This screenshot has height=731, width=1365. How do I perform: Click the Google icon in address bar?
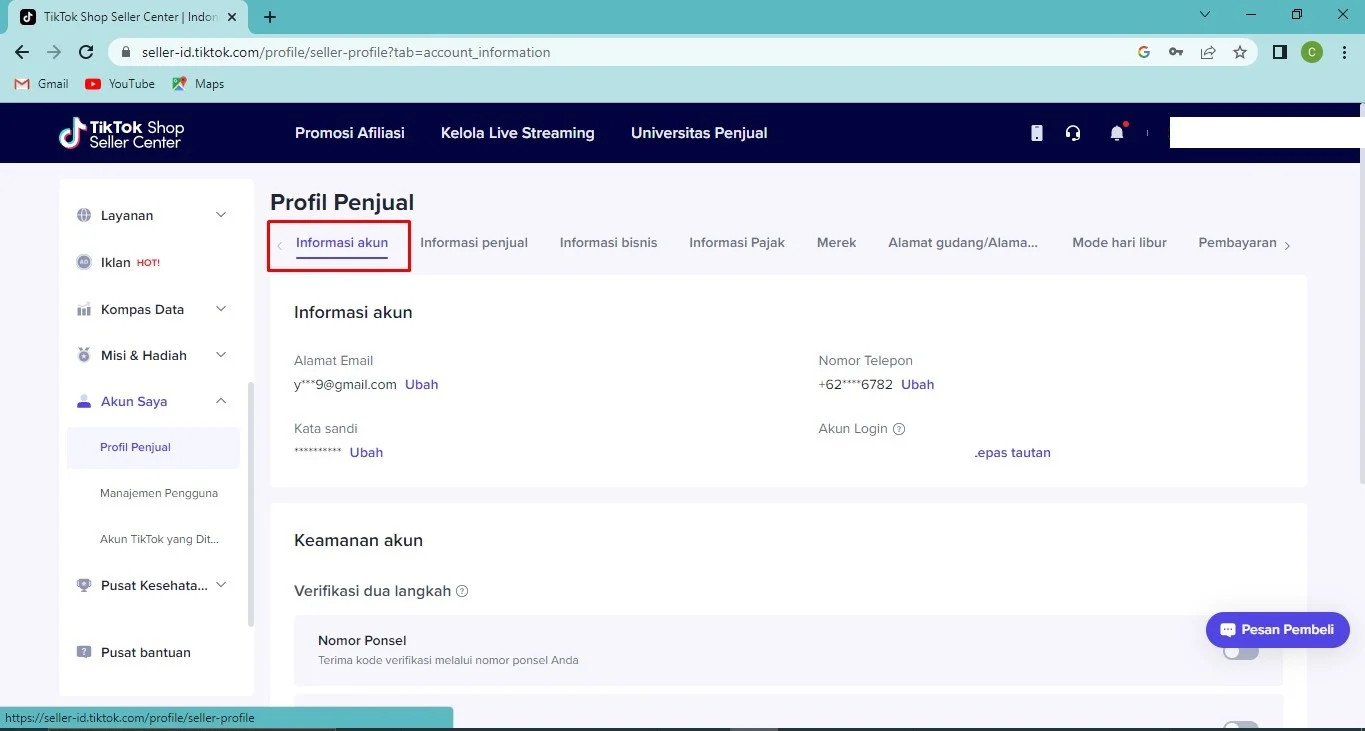(x=1144, y=52)
